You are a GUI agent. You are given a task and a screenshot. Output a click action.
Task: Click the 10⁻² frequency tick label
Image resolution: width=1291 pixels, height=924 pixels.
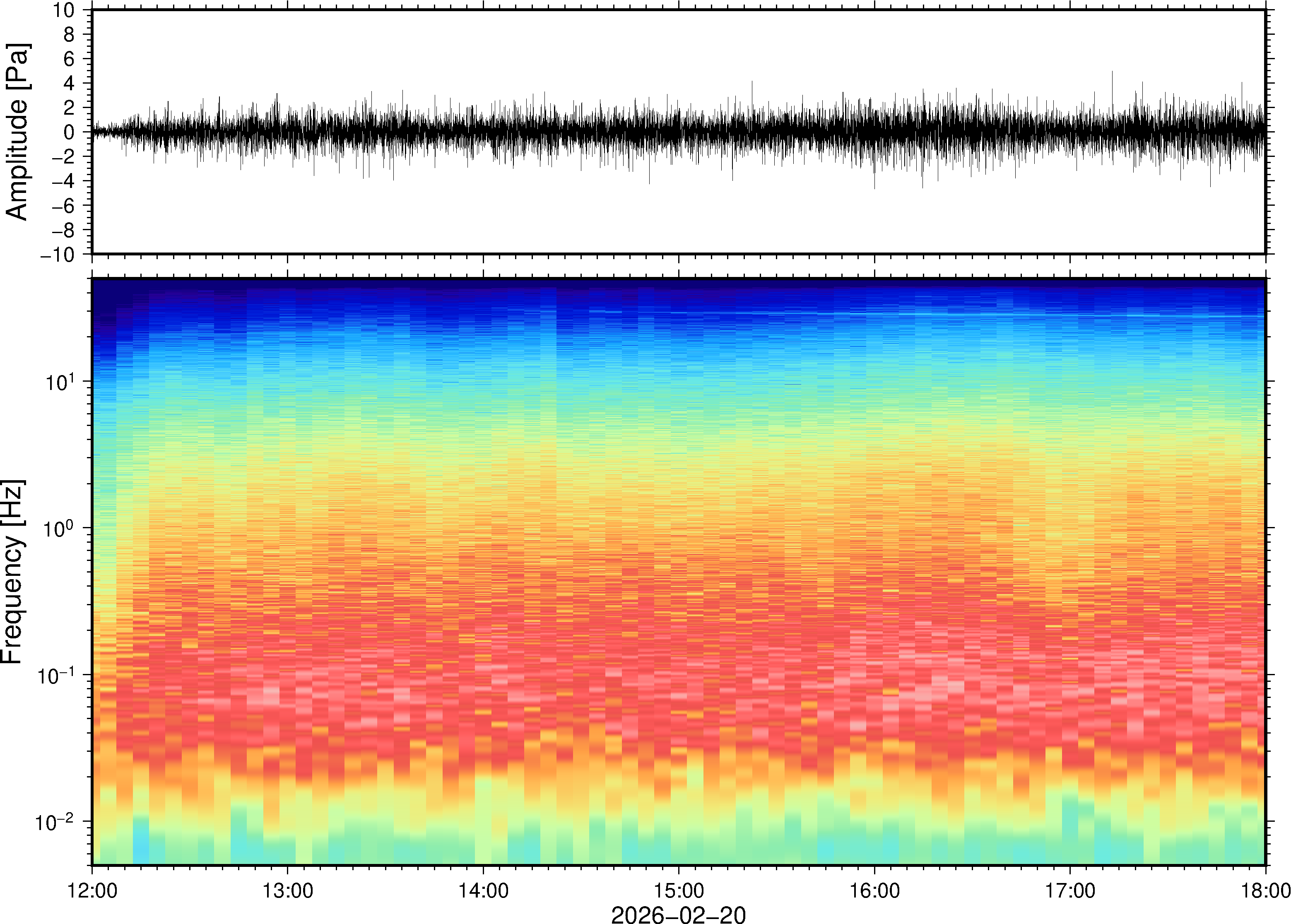point(55,822)
